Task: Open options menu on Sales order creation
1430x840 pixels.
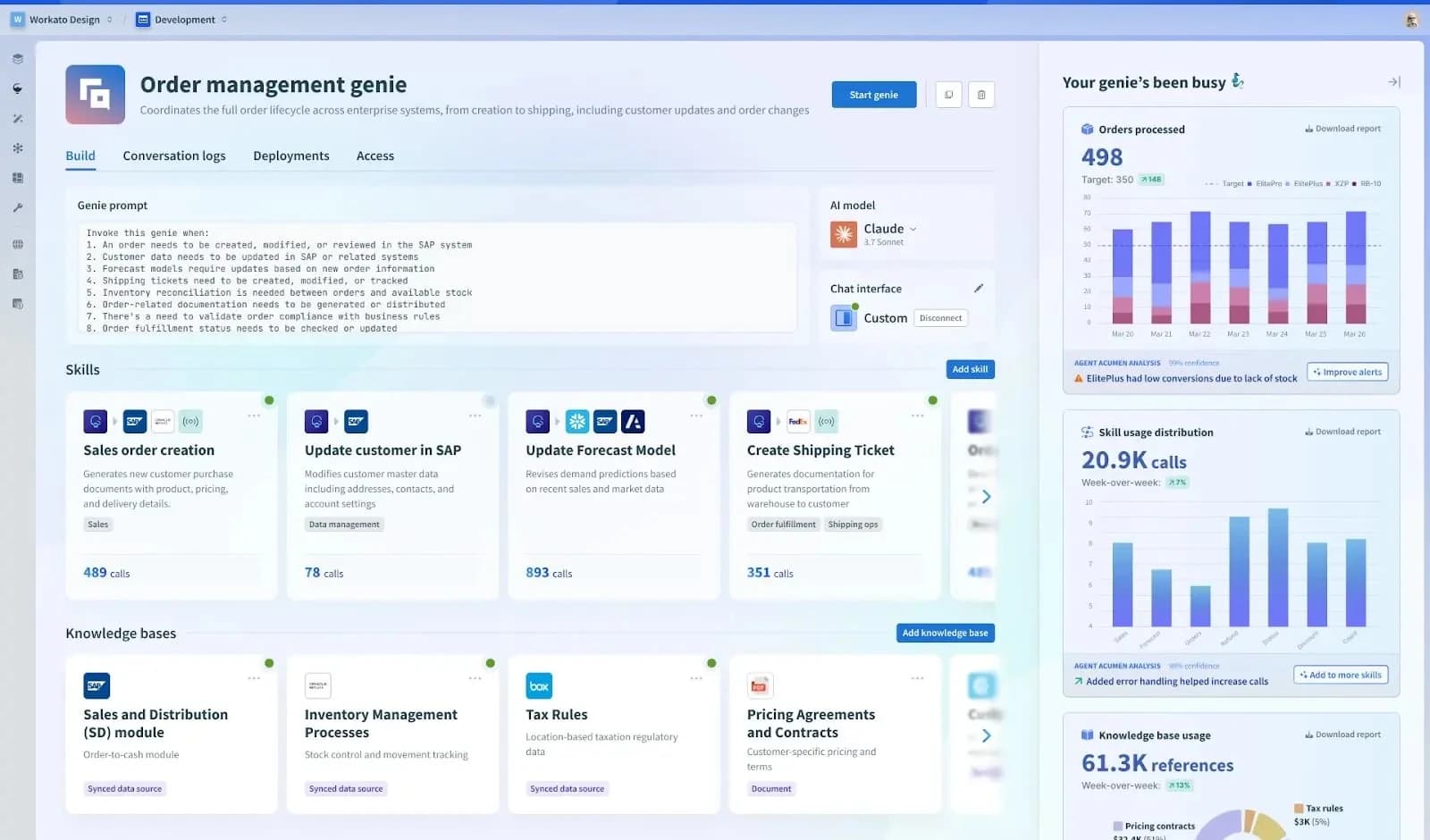Action: point(254,416)
